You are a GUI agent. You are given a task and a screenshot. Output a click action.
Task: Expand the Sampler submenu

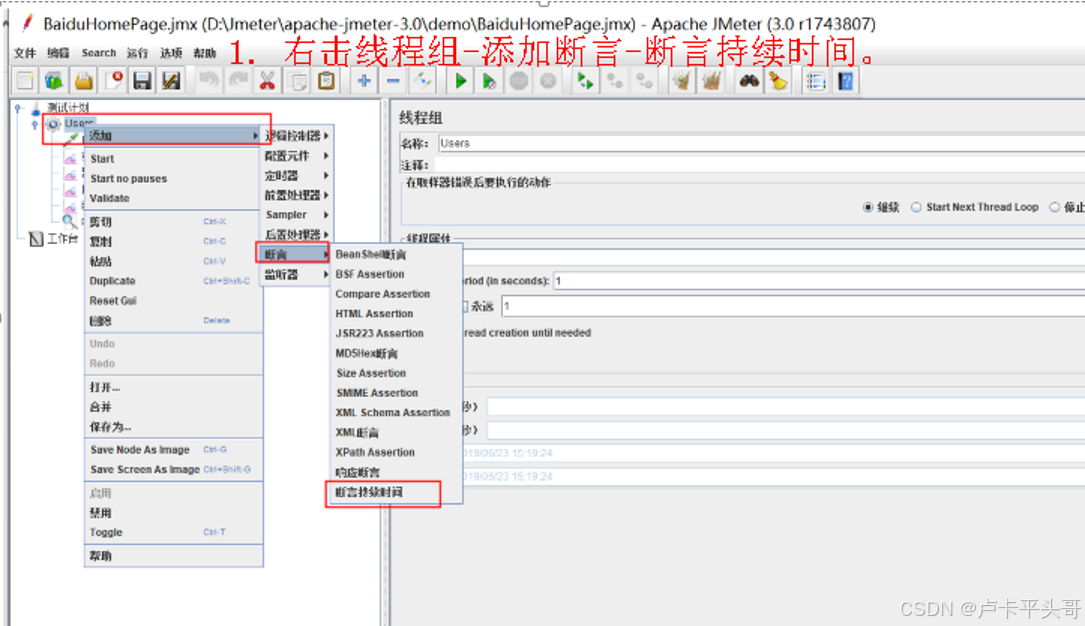[x=296, y=214]
